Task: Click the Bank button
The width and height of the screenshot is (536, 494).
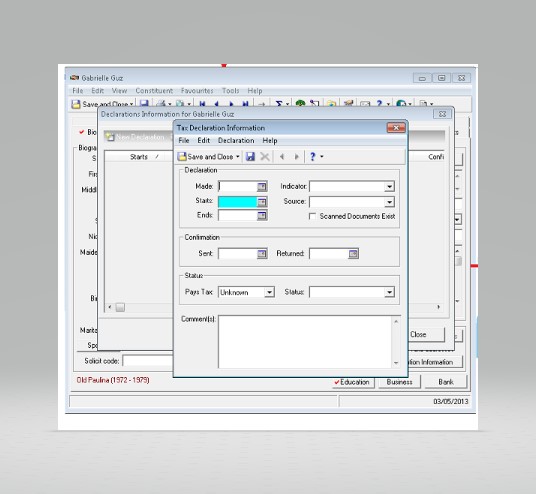Action: coord(446,382)
